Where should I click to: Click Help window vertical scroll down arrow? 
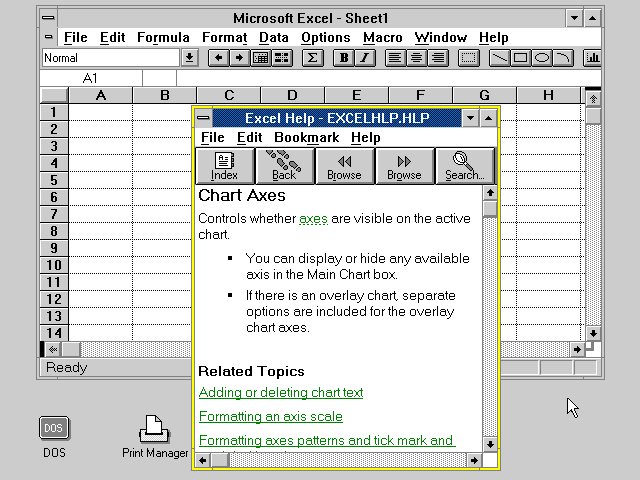click(490, 444)
